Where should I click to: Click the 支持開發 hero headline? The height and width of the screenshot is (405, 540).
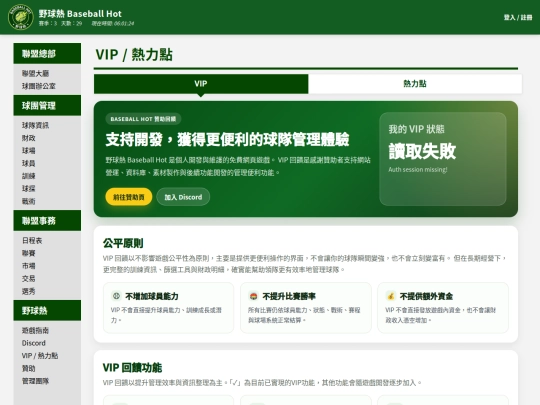point(227,139)
